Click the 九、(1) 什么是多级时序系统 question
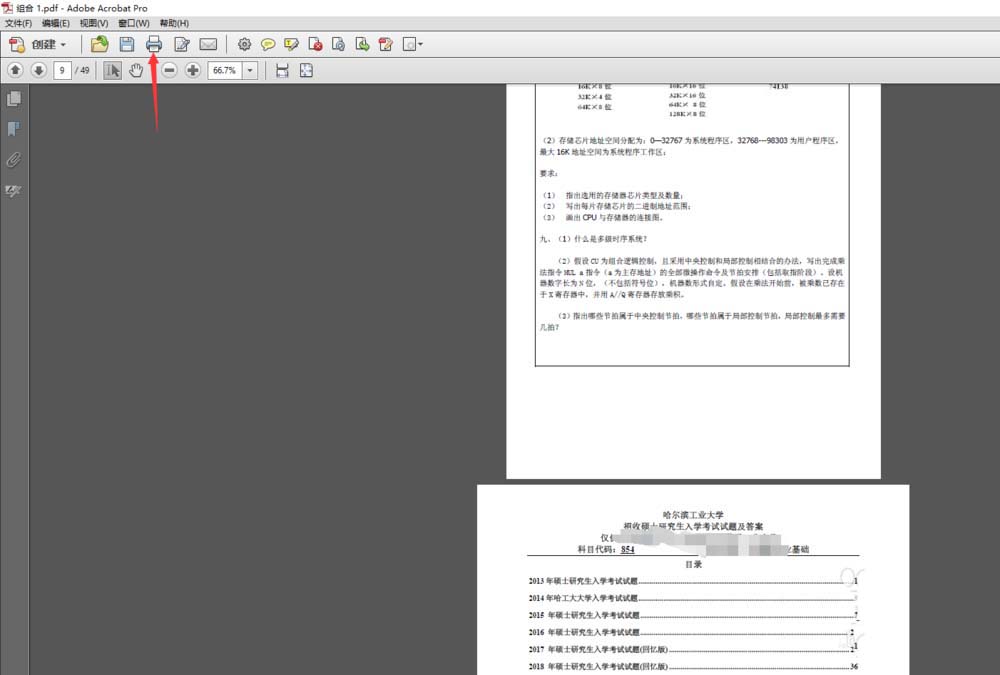 pos(593,239)
